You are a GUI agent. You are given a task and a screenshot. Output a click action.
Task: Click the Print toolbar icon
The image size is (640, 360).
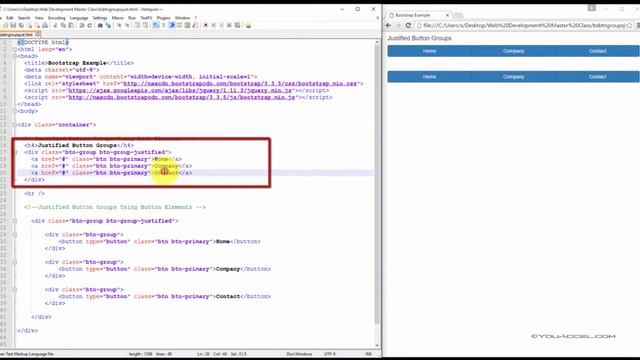[45, 25]
